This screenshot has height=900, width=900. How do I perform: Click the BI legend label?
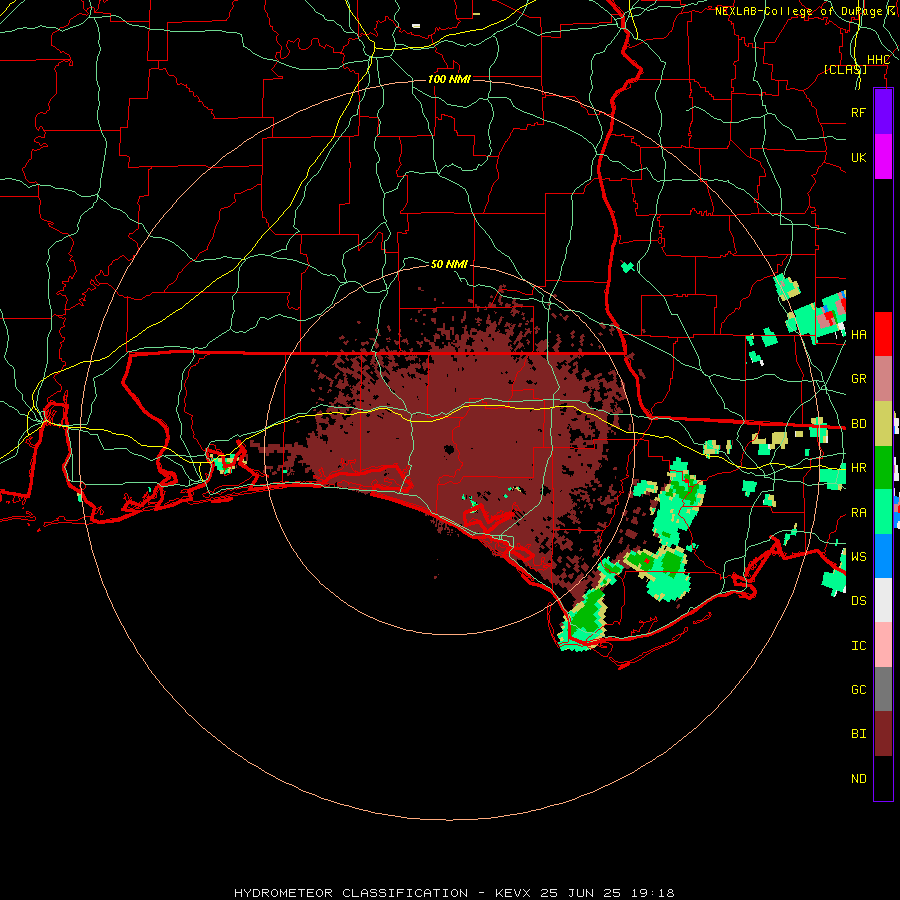click(858, 734)
